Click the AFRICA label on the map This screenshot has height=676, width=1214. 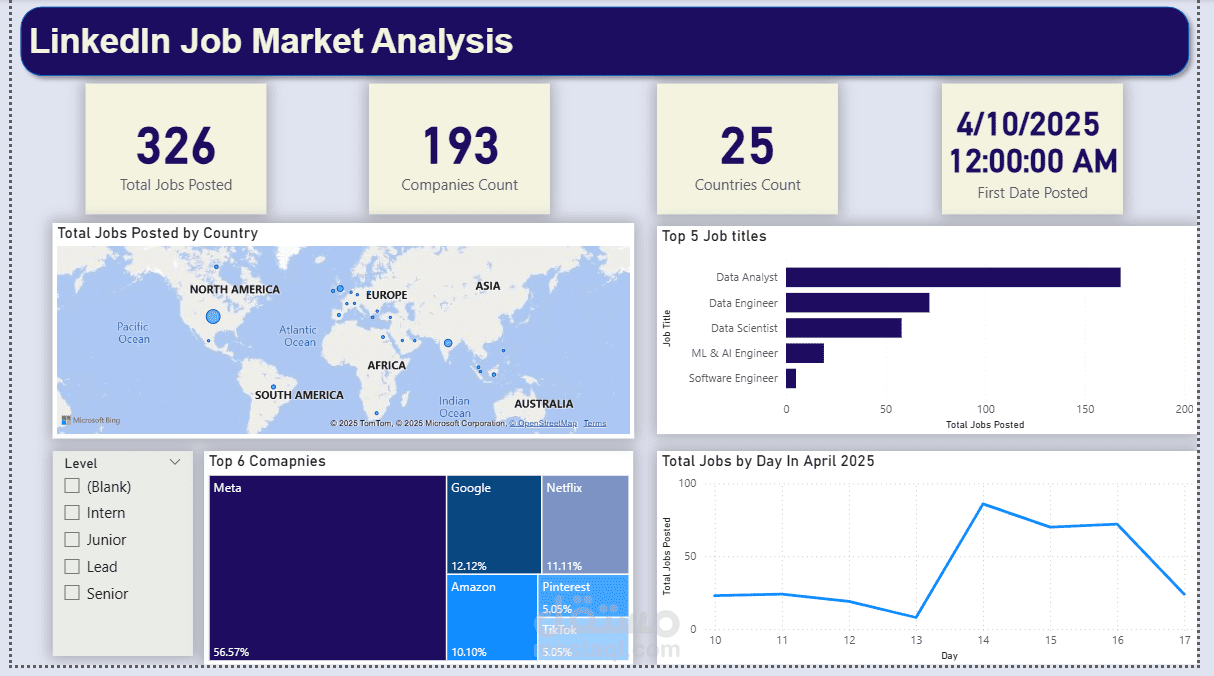point(387,366)
